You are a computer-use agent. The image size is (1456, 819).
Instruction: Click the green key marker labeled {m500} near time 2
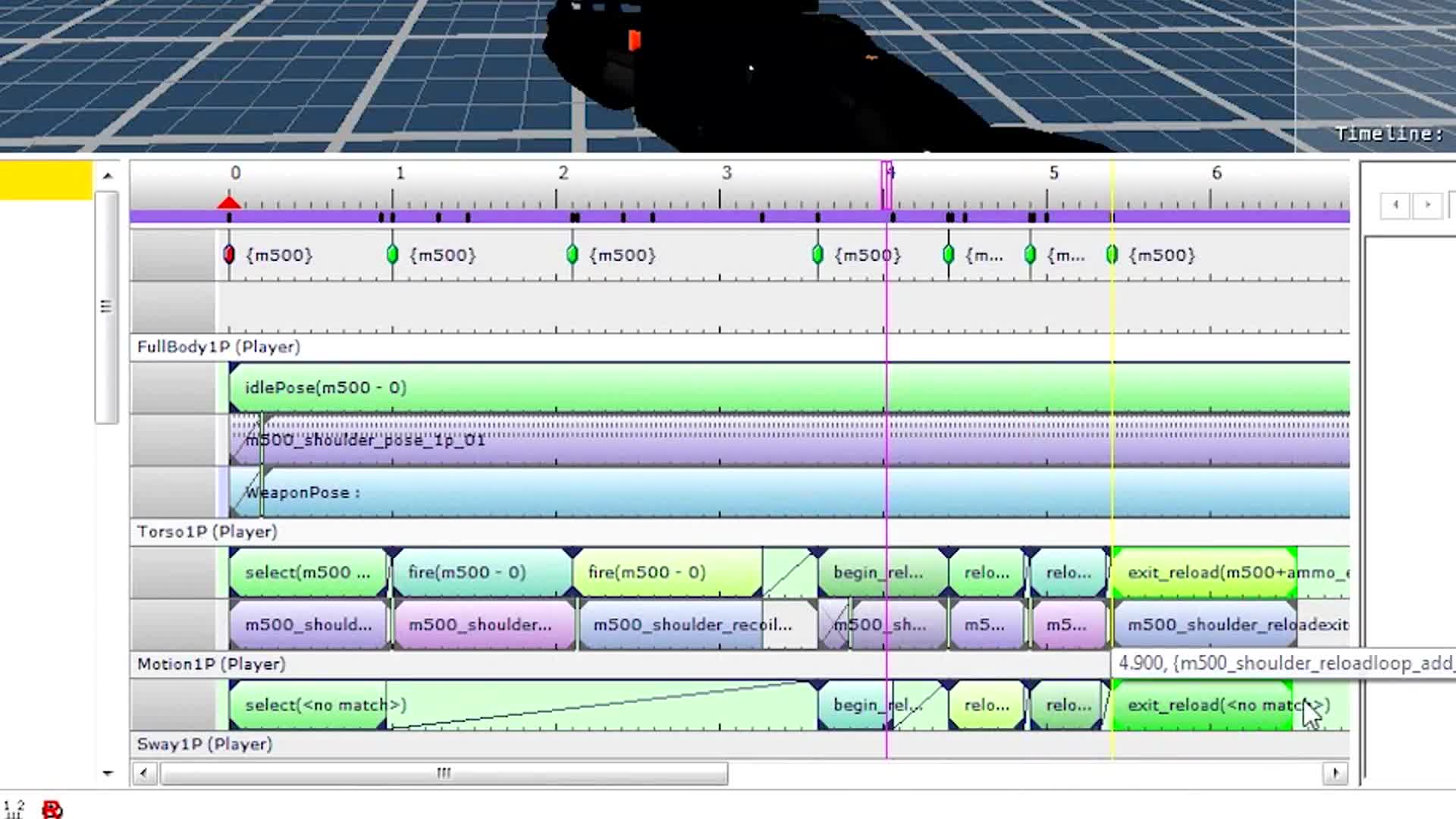click(573, 255)
